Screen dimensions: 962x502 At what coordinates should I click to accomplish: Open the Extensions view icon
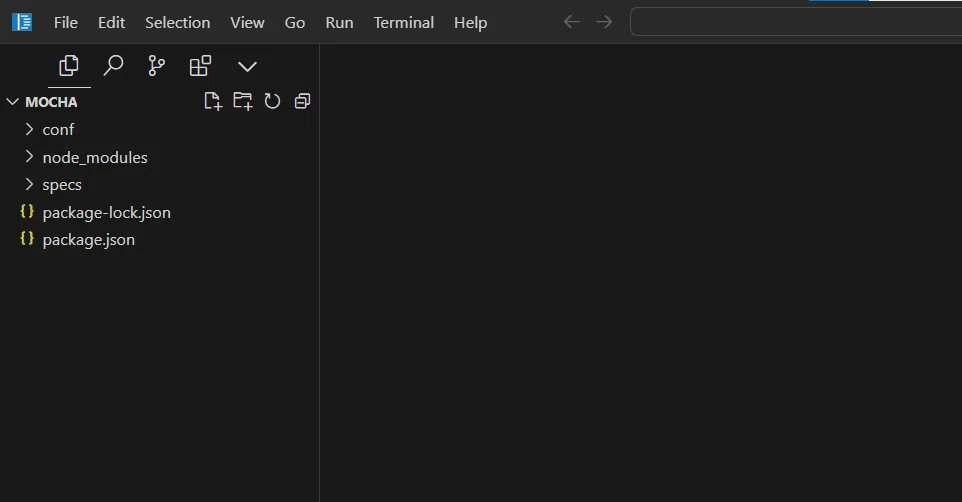click(200, 66)
